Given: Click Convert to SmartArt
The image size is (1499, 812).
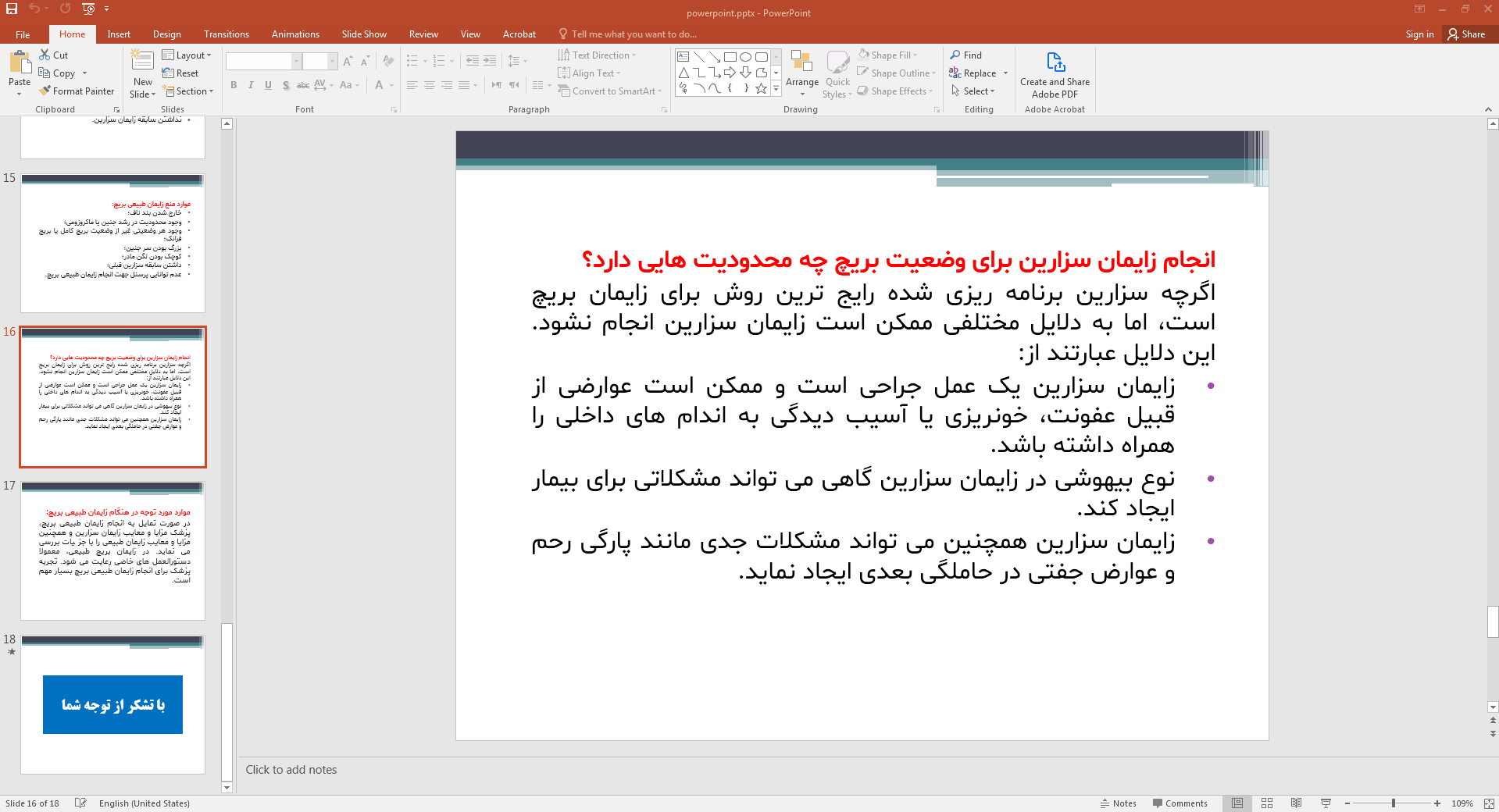Looking at the screenshot, I should point(609,91).
